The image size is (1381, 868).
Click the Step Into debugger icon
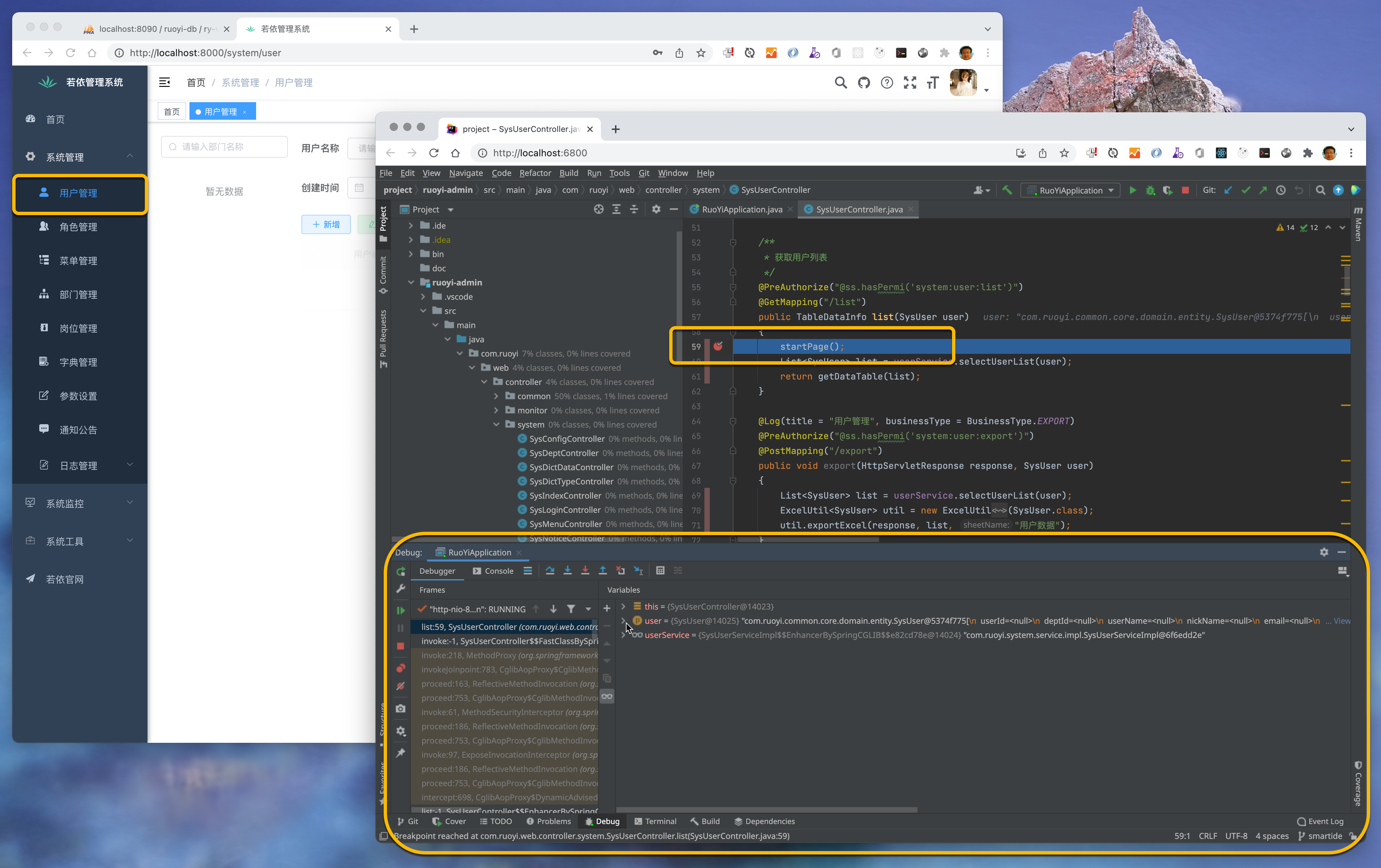567,570
